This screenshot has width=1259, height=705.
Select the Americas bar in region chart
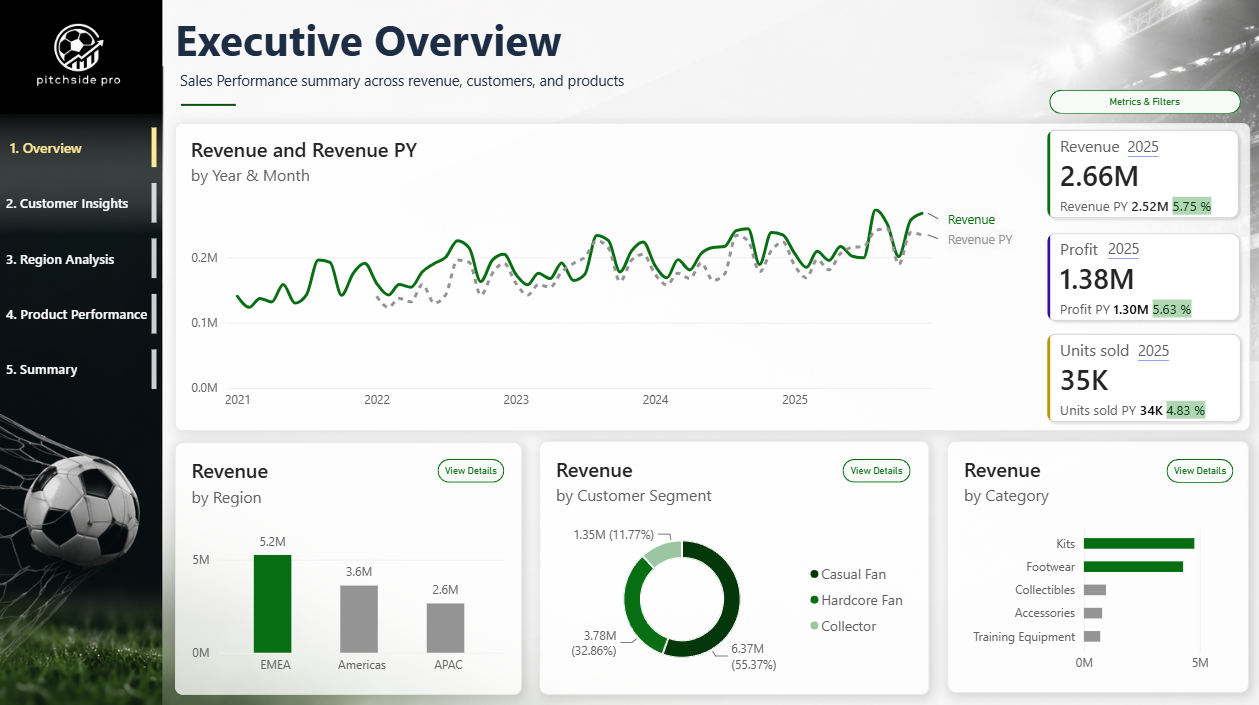[359, 619]
